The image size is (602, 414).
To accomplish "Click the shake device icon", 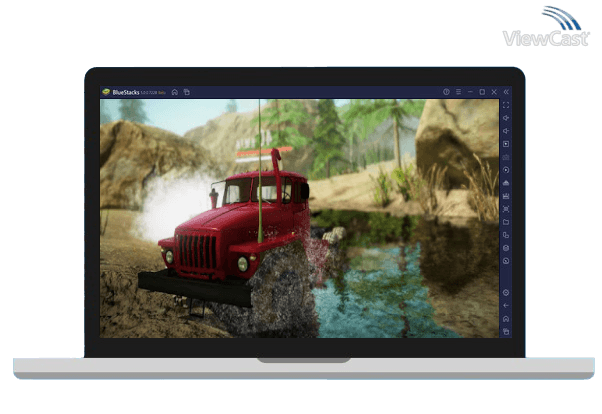I will pos(506,248).
